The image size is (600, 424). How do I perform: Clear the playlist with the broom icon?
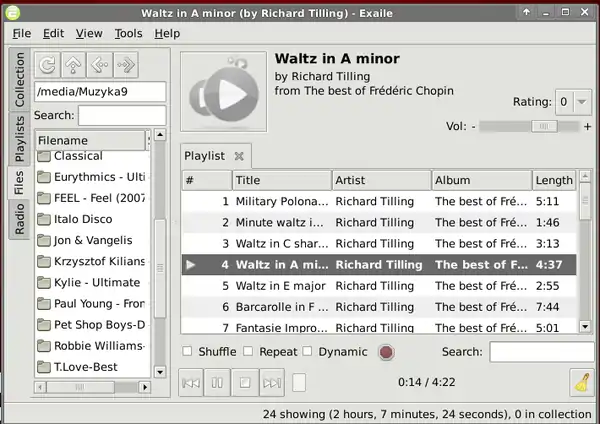[579, 382]
